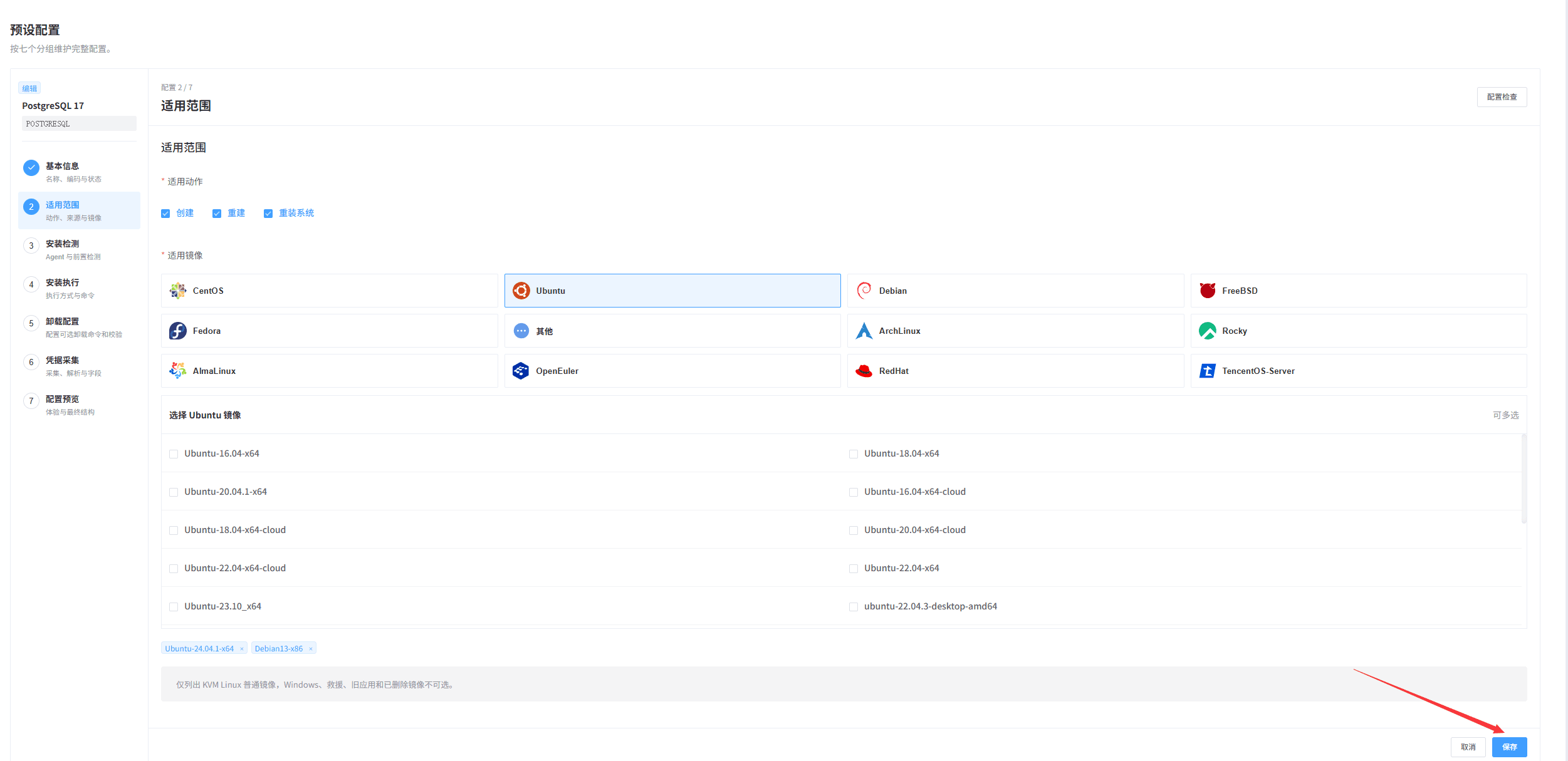Click the 保存 save button
This screenshot has width=1568, height=761.
1509,747
